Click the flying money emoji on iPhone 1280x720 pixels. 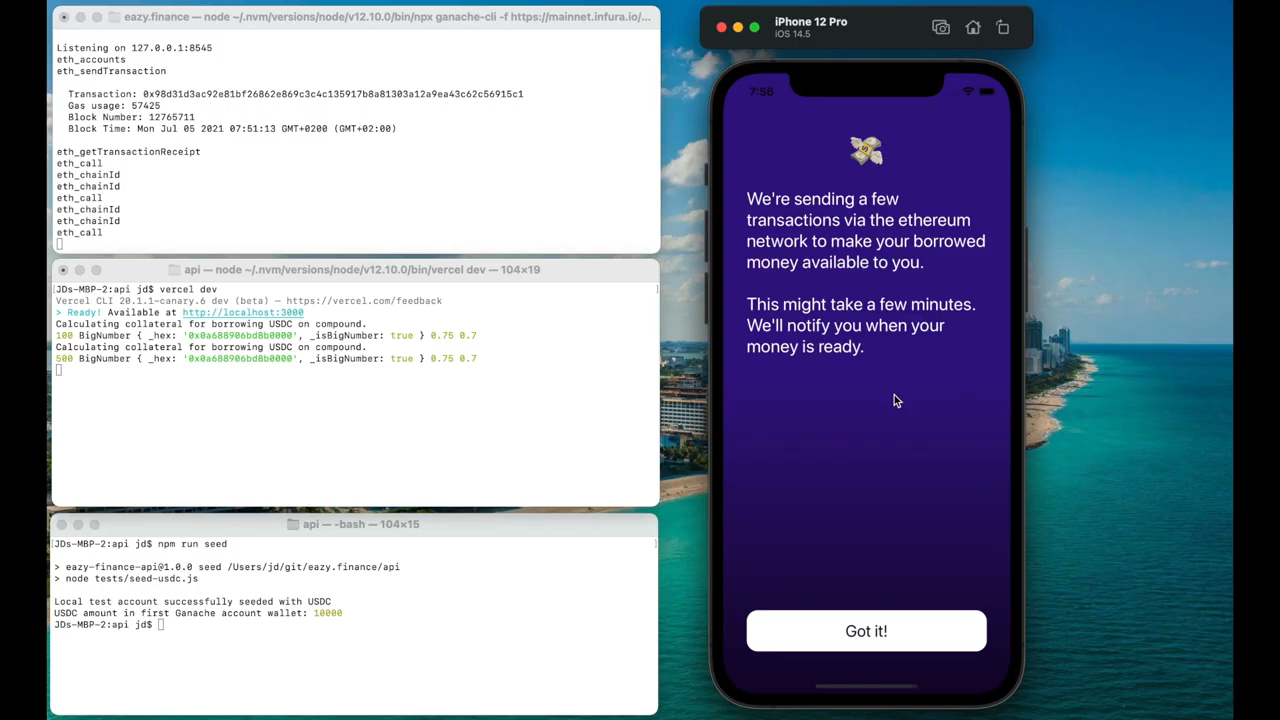point(866,151)
